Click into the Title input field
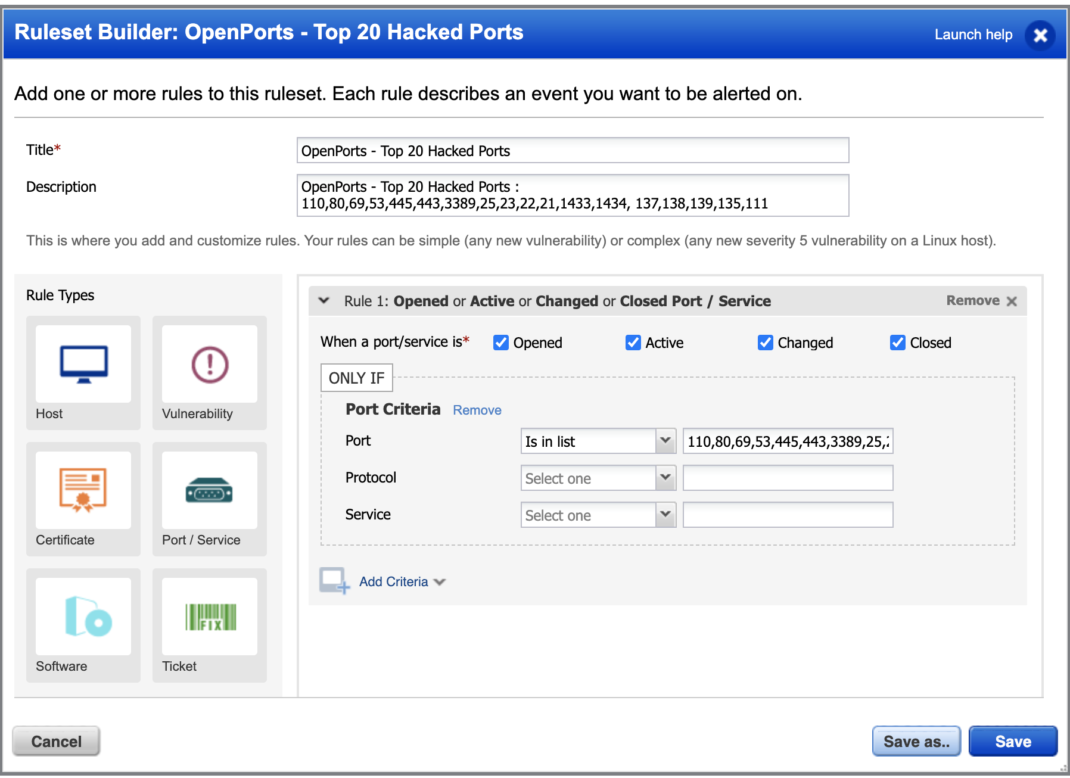Viewport: 1070px width, 778px height. point(573,151)
